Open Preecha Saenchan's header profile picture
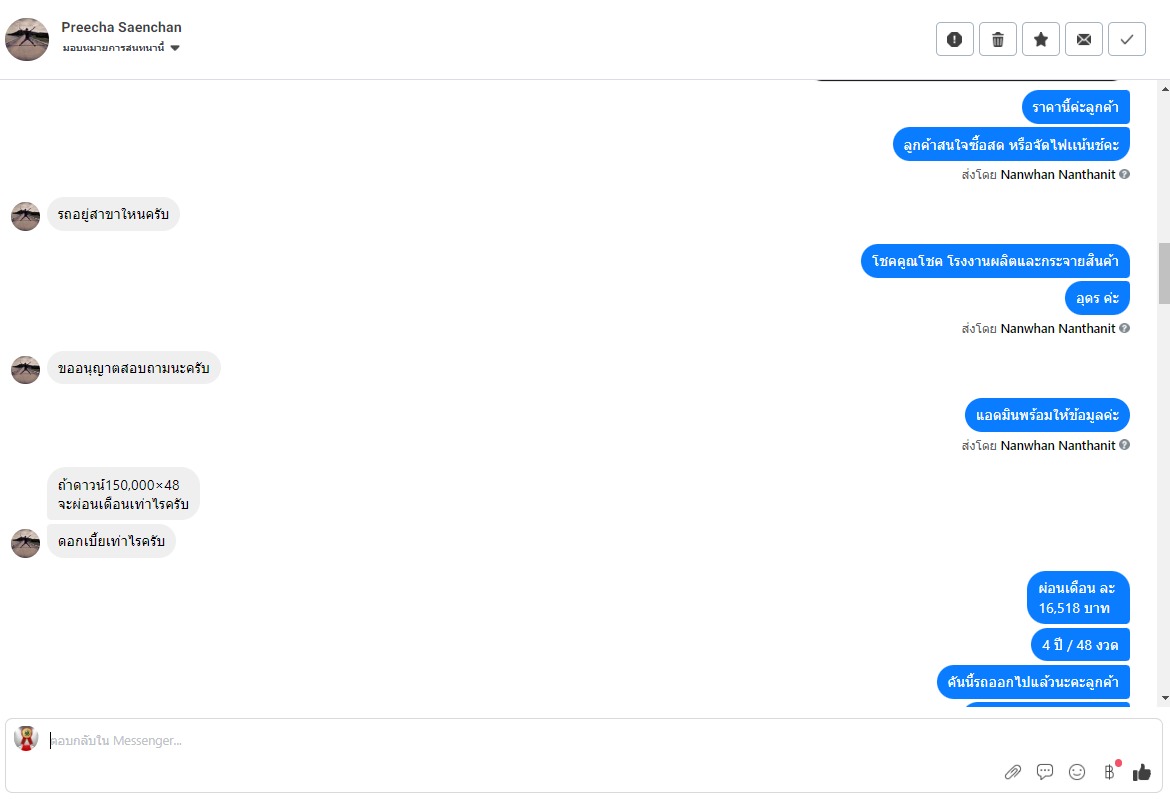 click(27, 39)
